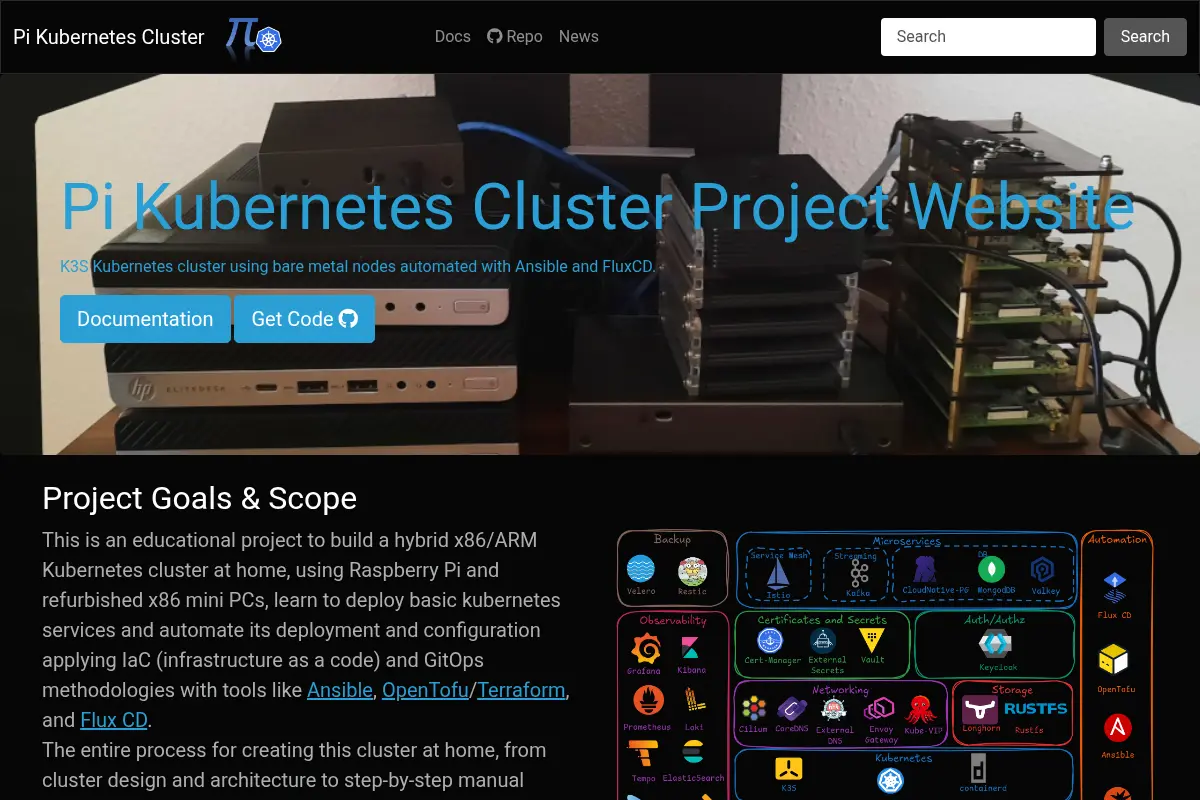This screenshot has height=800, width=1200.
Task: Click the Restic icon in Backup group
Action: 692,571
